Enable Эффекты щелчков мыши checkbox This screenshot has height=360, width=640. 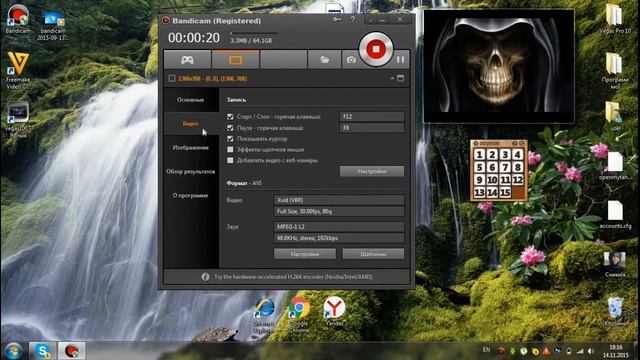[x=230, y=149]
